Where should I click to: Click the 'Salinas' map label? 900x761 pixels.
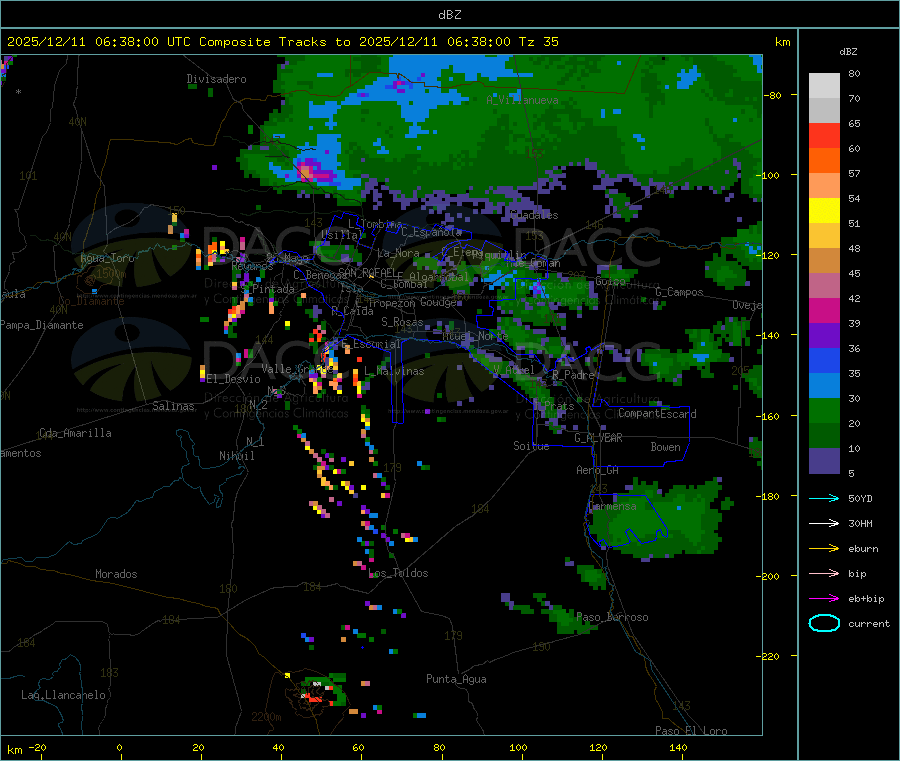tap(173, 406)
